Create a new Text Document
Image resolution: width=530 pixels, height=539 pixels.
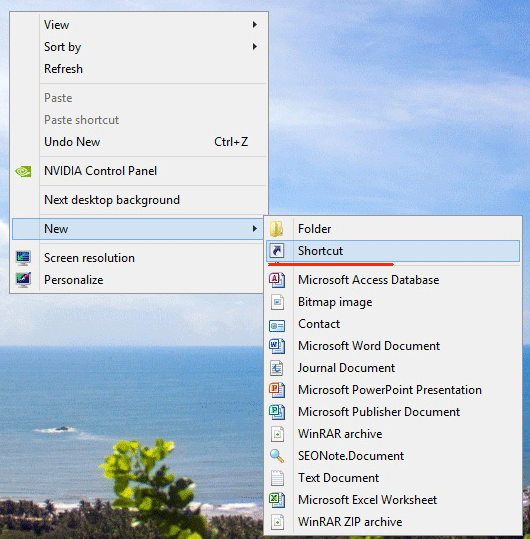coord(393,478)
